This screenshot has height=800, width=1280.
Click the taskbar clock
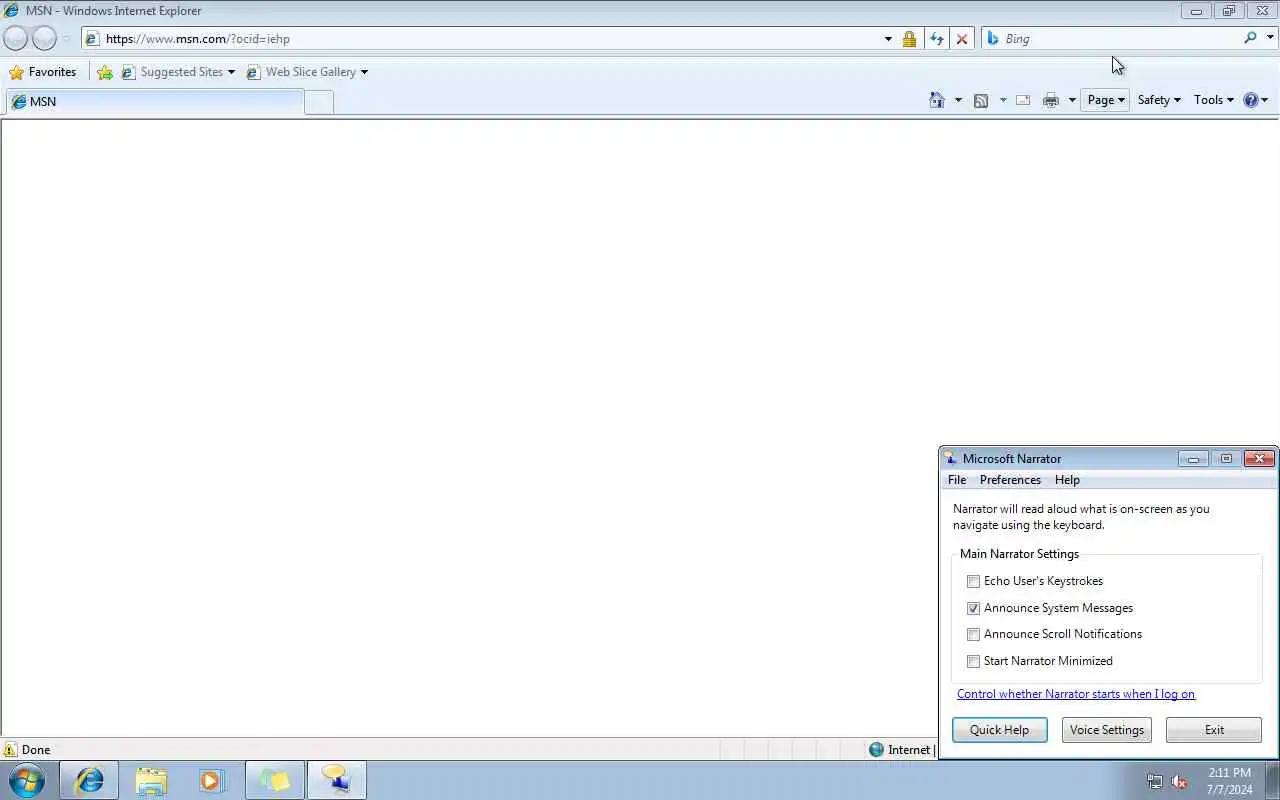[1229, 781]
